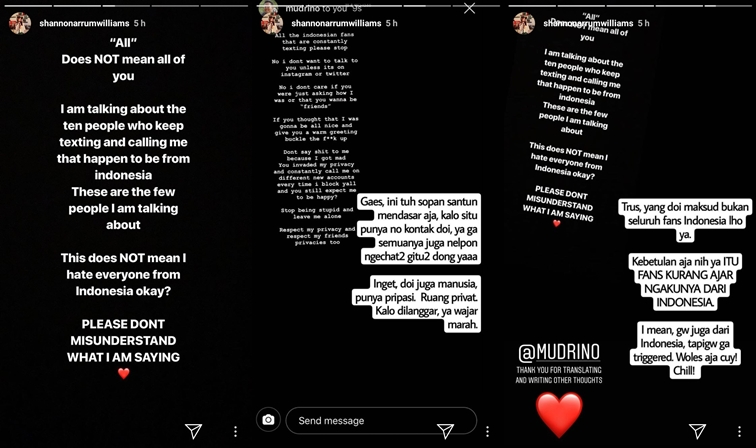Click the shannonarrumwilliams username on the middle story
The image size is (756, 448).
click(x=336, y=23)
